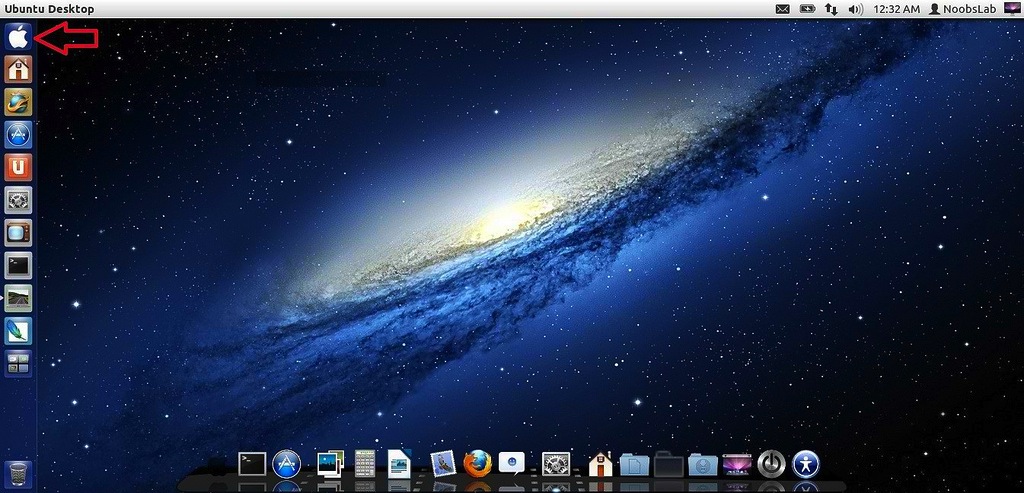Open the stacked photos viewer in dock
The image size is (1024, 493).
[330, 464]
